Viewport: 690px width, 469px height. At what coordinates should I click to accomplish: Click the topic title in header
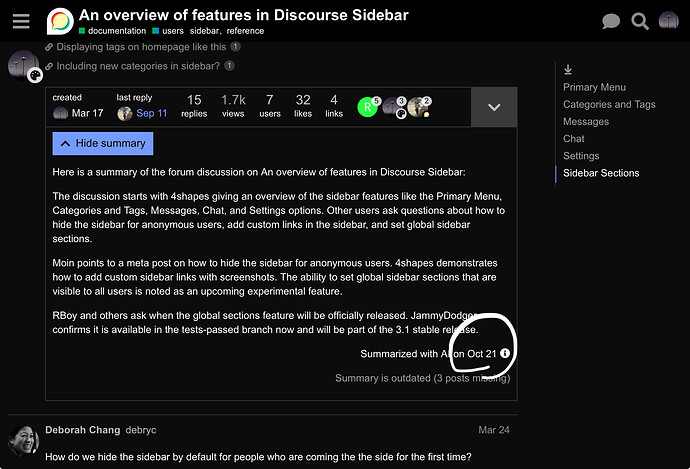(243, 15)
